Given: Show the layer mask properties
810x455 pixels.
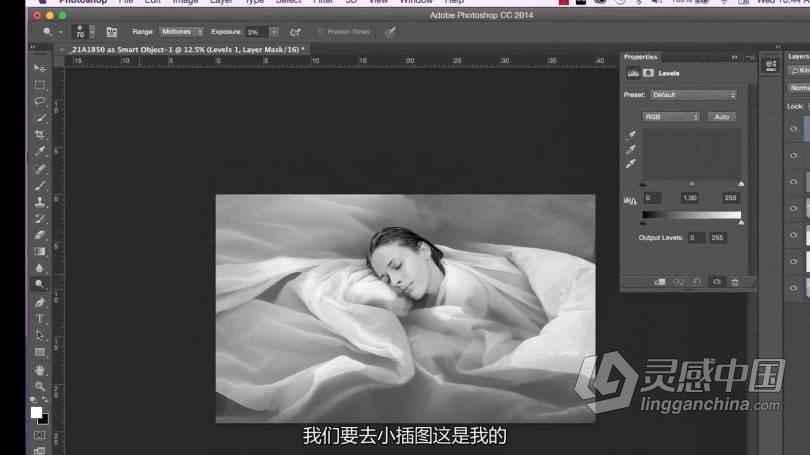Looking at the screenshot, I should pos(648,73).
